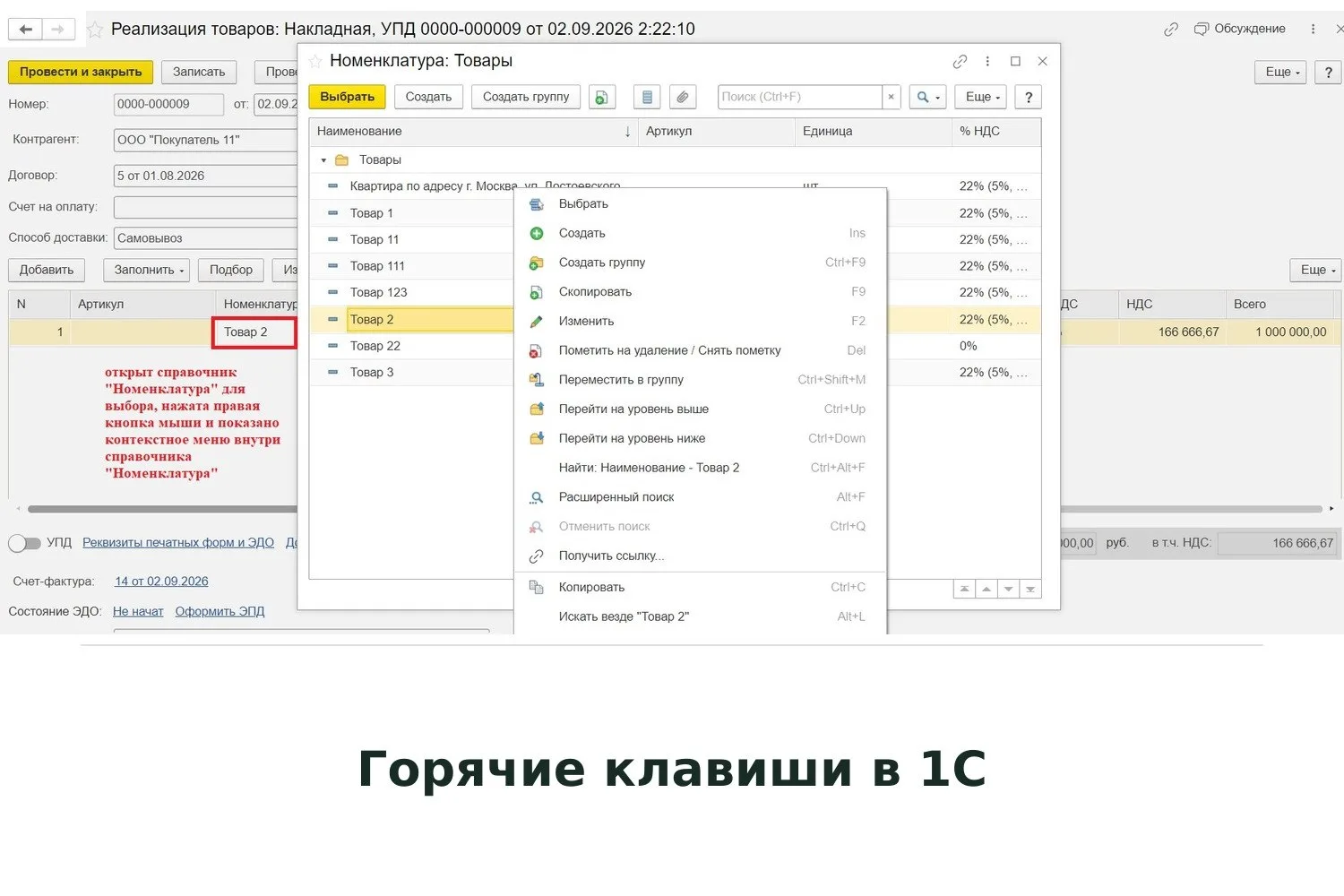Open Расширенный поиск from context menu
The width and height of the screenshot is (1344, 896).
click(x=700, y=497)
